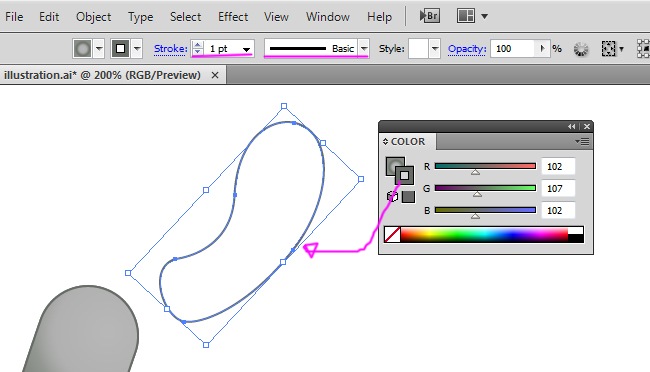
Task: Click the B value field showing 102
Action: [x=558, y=210]
